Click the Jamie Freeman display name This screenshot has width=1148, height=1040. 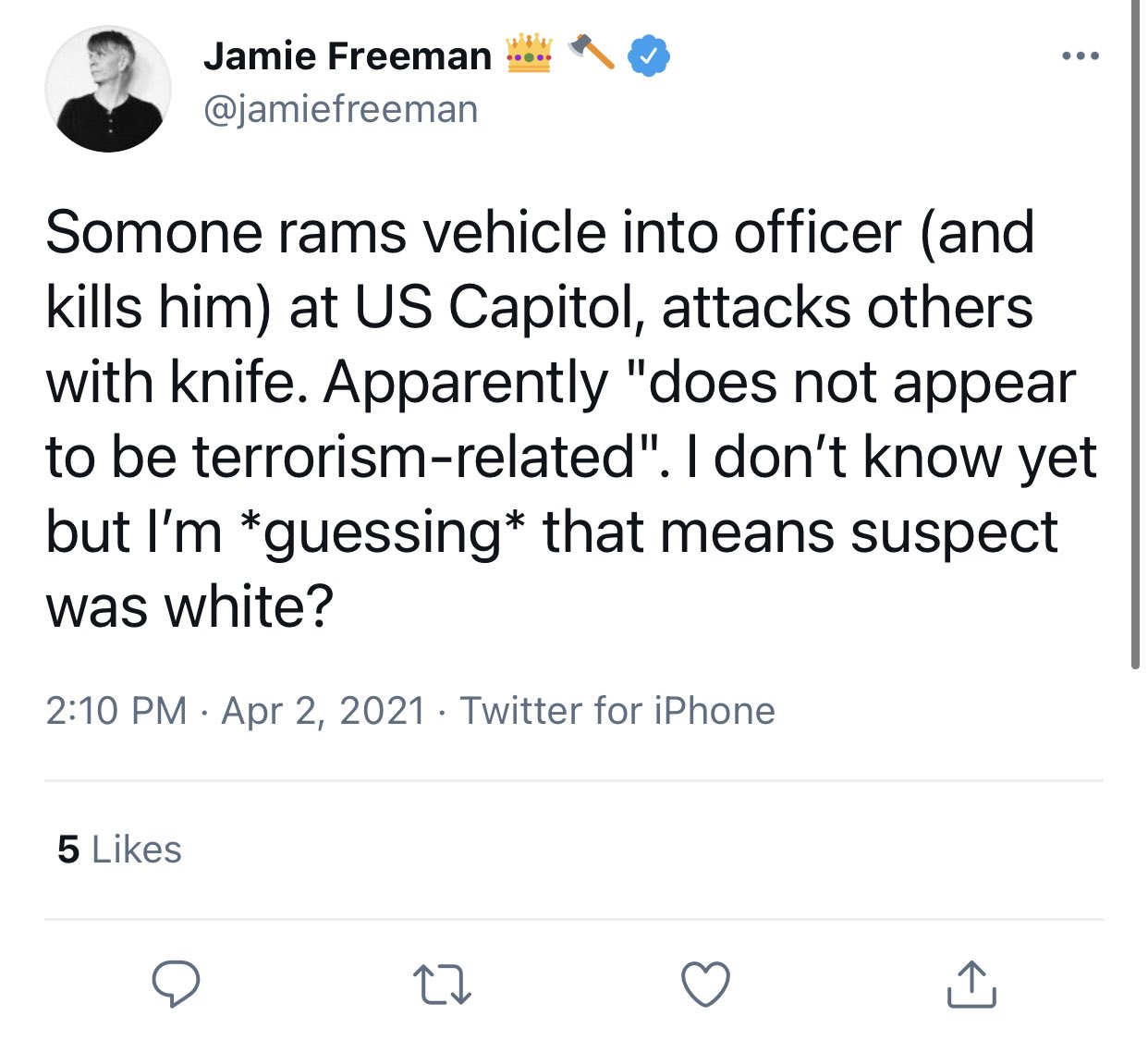[348, 56]
